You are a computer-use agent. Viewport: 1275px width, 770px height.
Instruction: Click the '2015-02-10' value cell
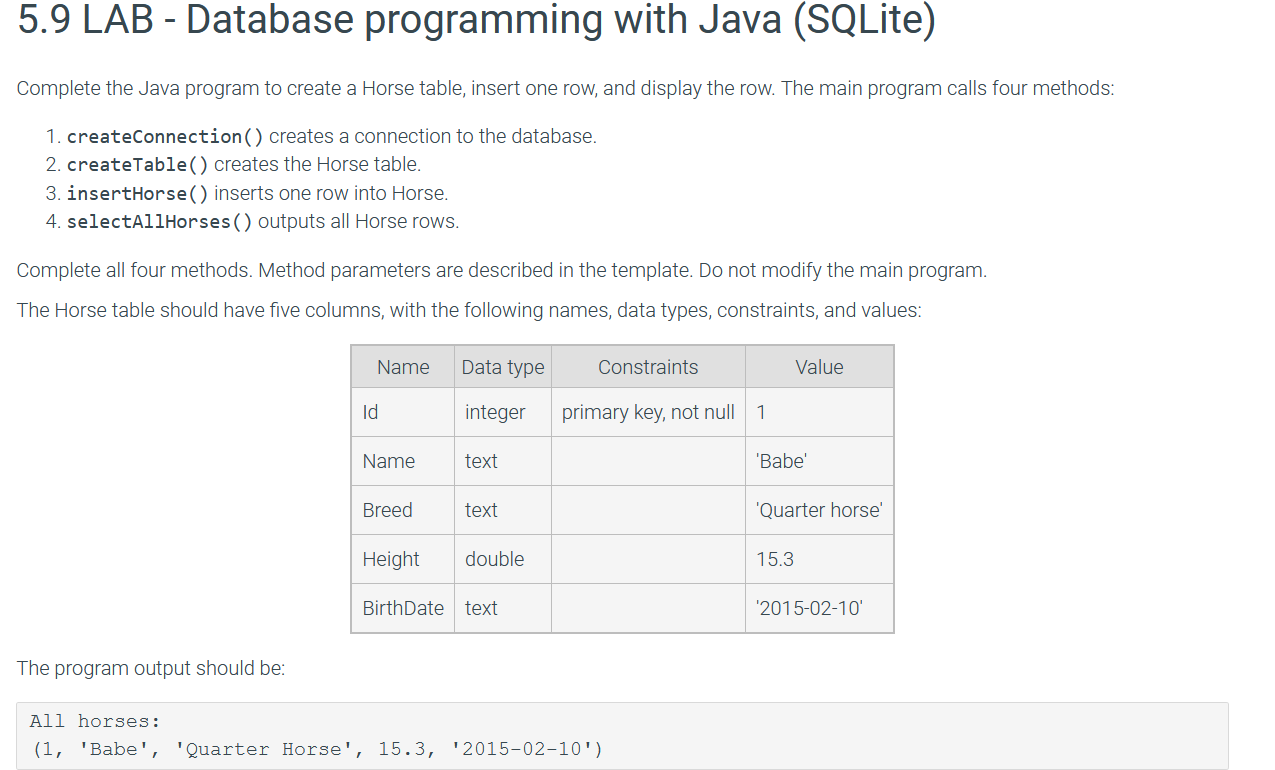(819, 608)
